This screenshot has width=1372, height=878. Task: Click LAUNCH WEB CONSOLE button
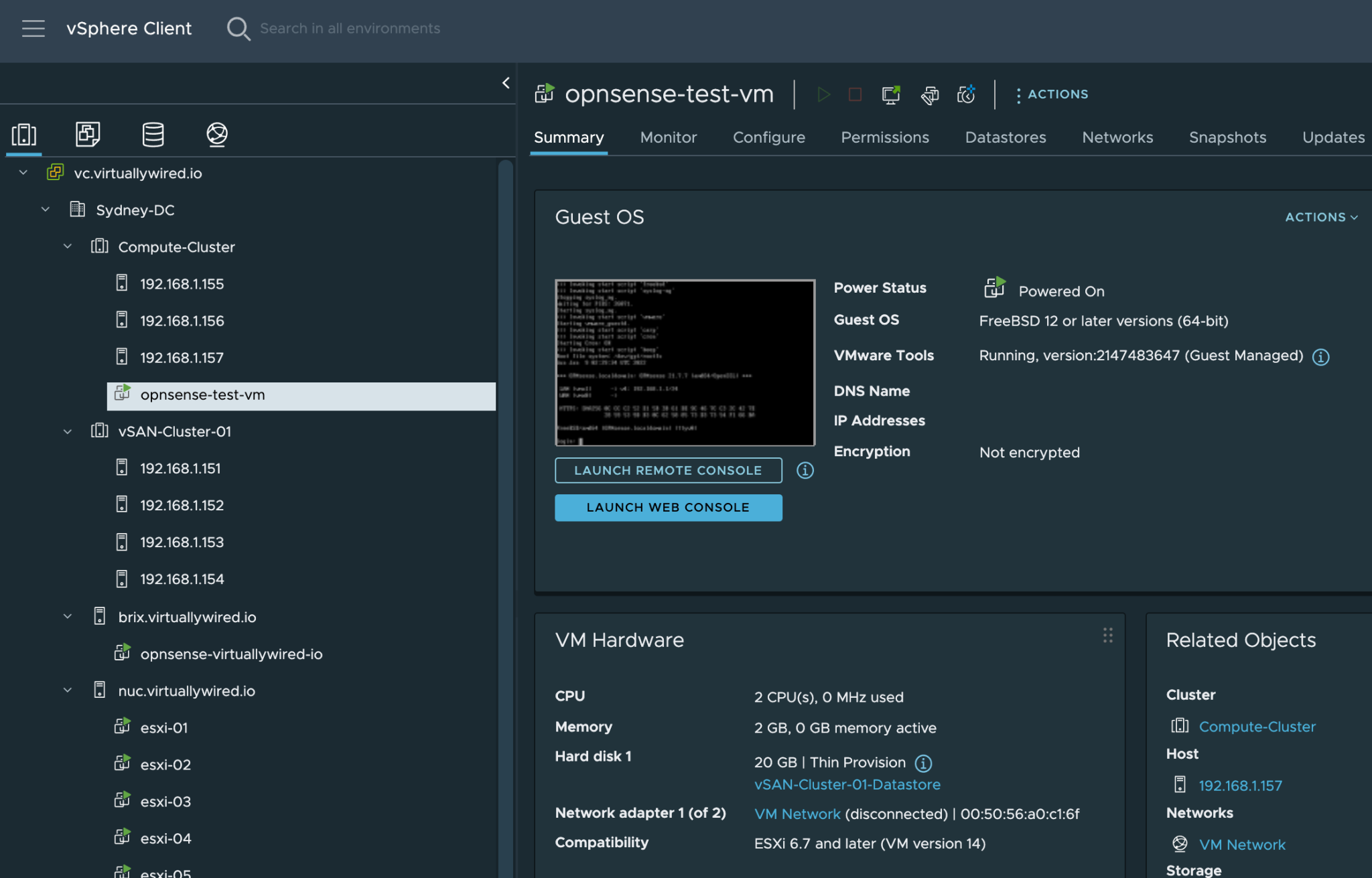668,508
